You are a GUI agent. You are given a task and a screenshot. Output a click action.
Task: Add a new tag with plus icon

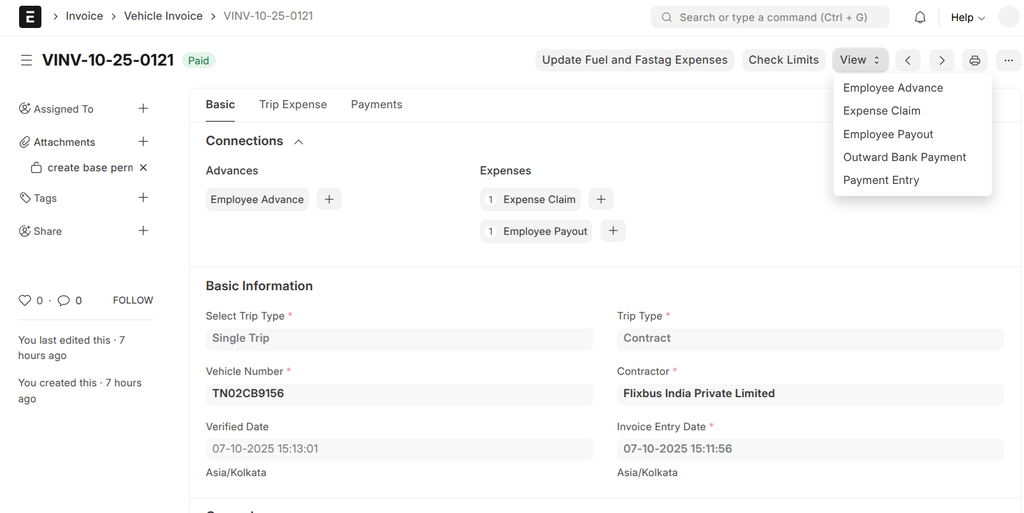click(143, 198)
